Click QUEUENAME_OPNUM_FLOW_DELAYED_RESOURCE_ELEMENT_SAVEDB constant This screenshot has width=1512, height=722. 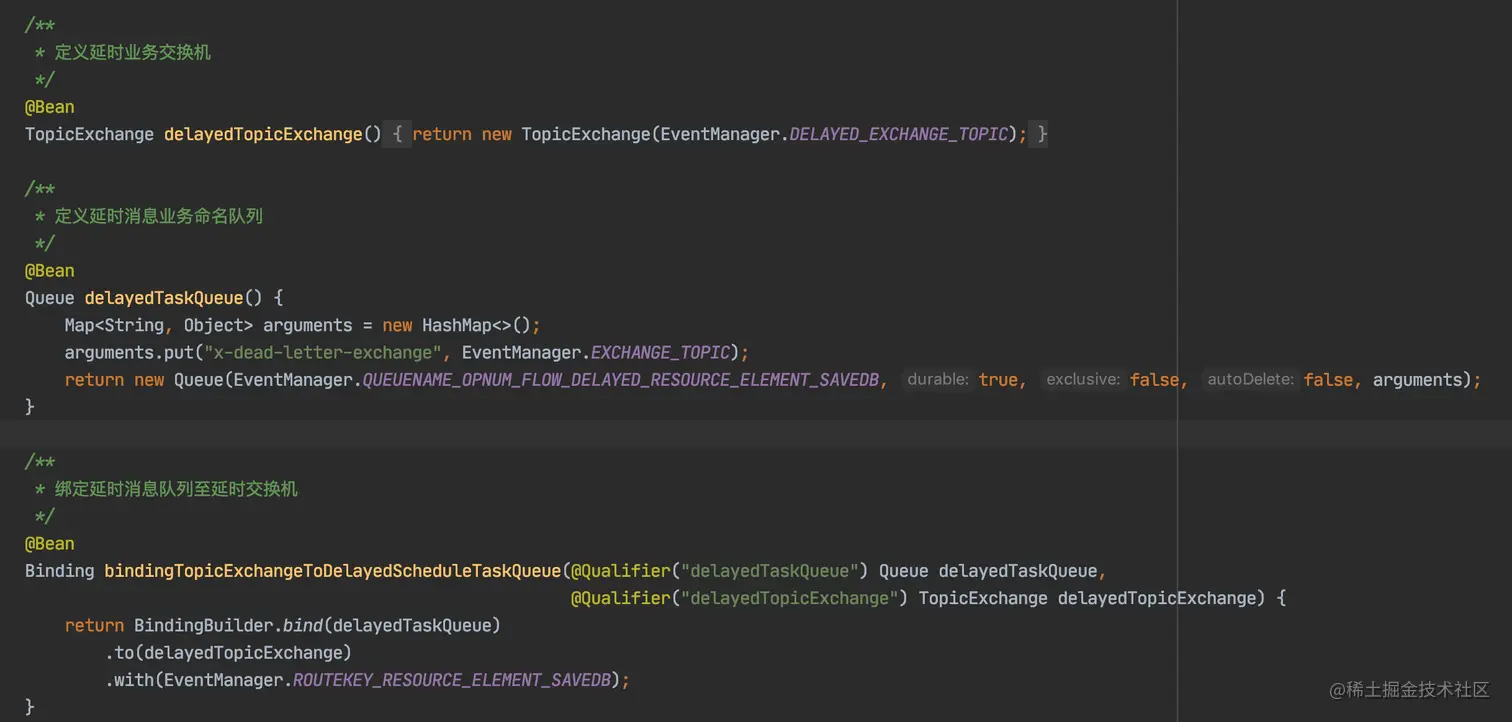click(x=620, y=380)
